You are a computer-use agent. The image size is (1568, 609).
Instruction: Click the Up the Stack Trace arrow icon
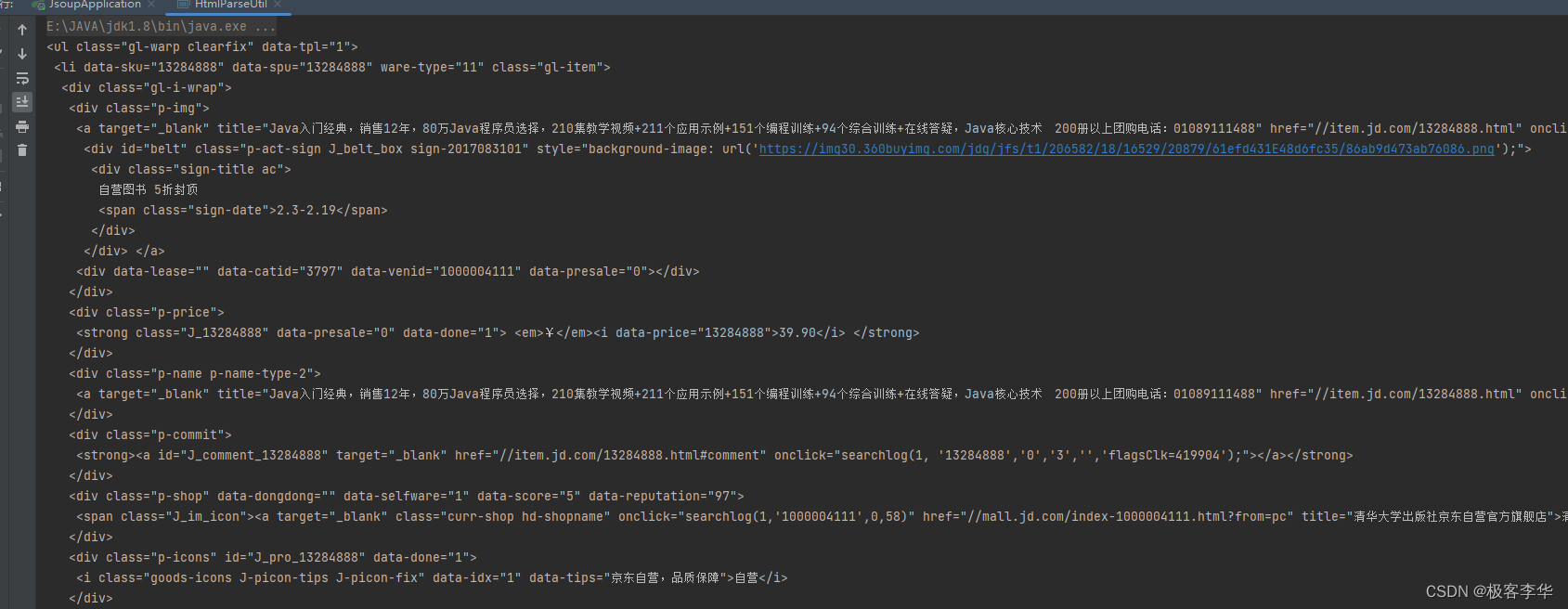point(22,30)
